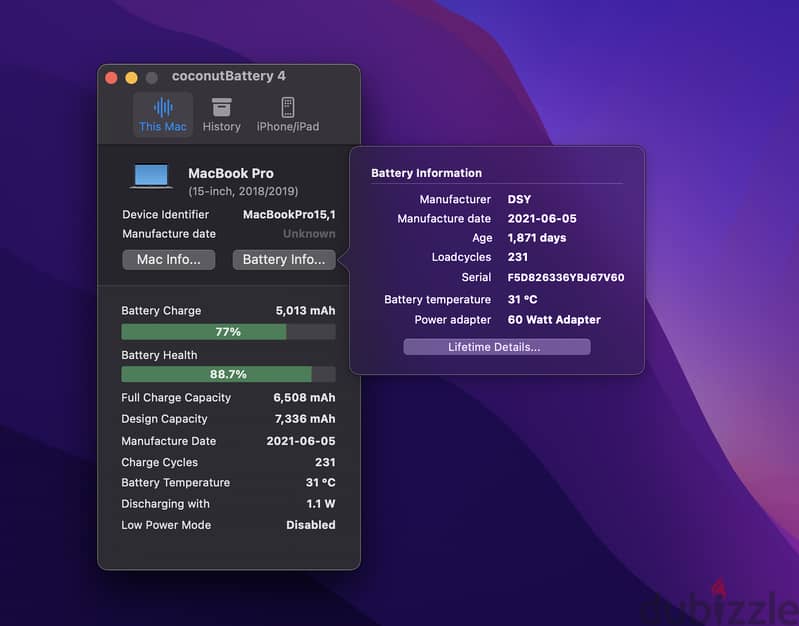This screenshot has width=799, height=626.
Task: Switch to the iPhone/iPad tab label
Action: [288, 126]
